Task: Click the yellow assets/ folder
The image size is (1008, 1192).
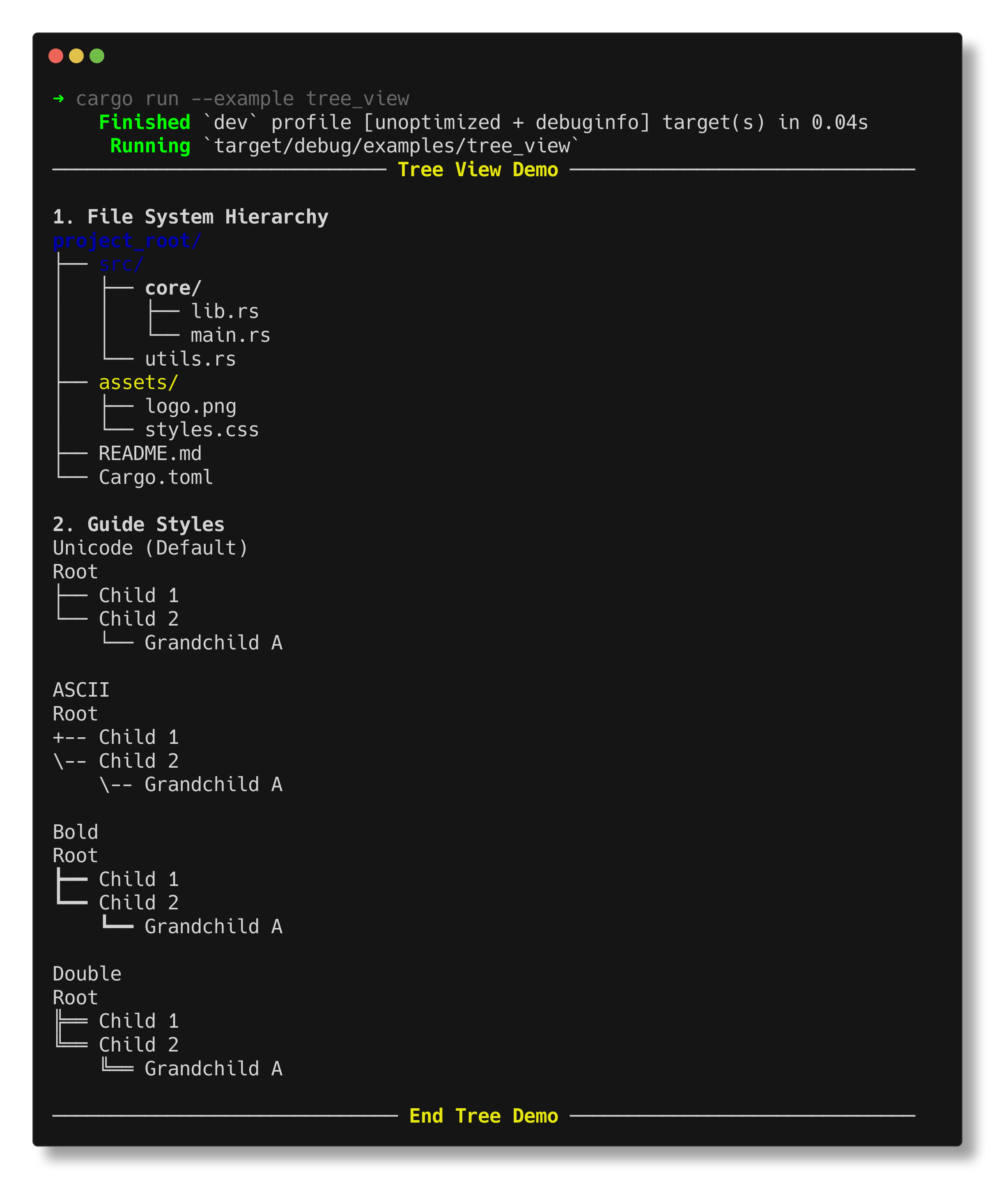Action: click(x=138, y=382)
